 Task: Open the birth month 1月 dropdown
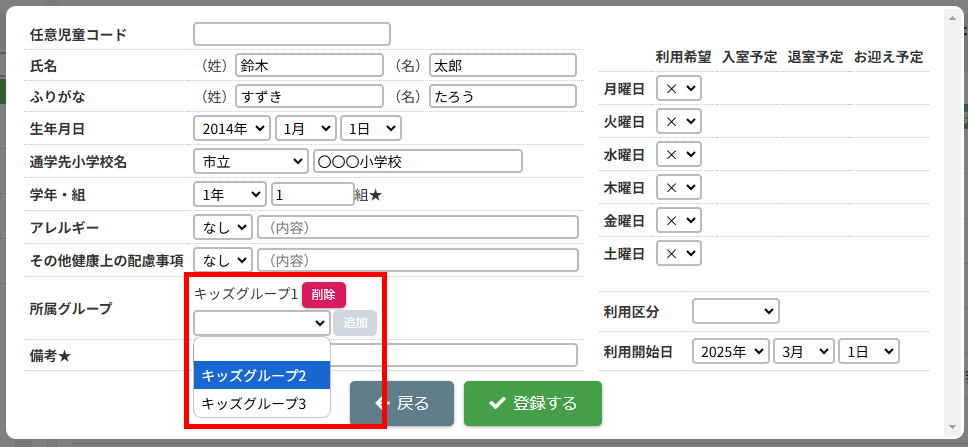(x=305, y=128)
